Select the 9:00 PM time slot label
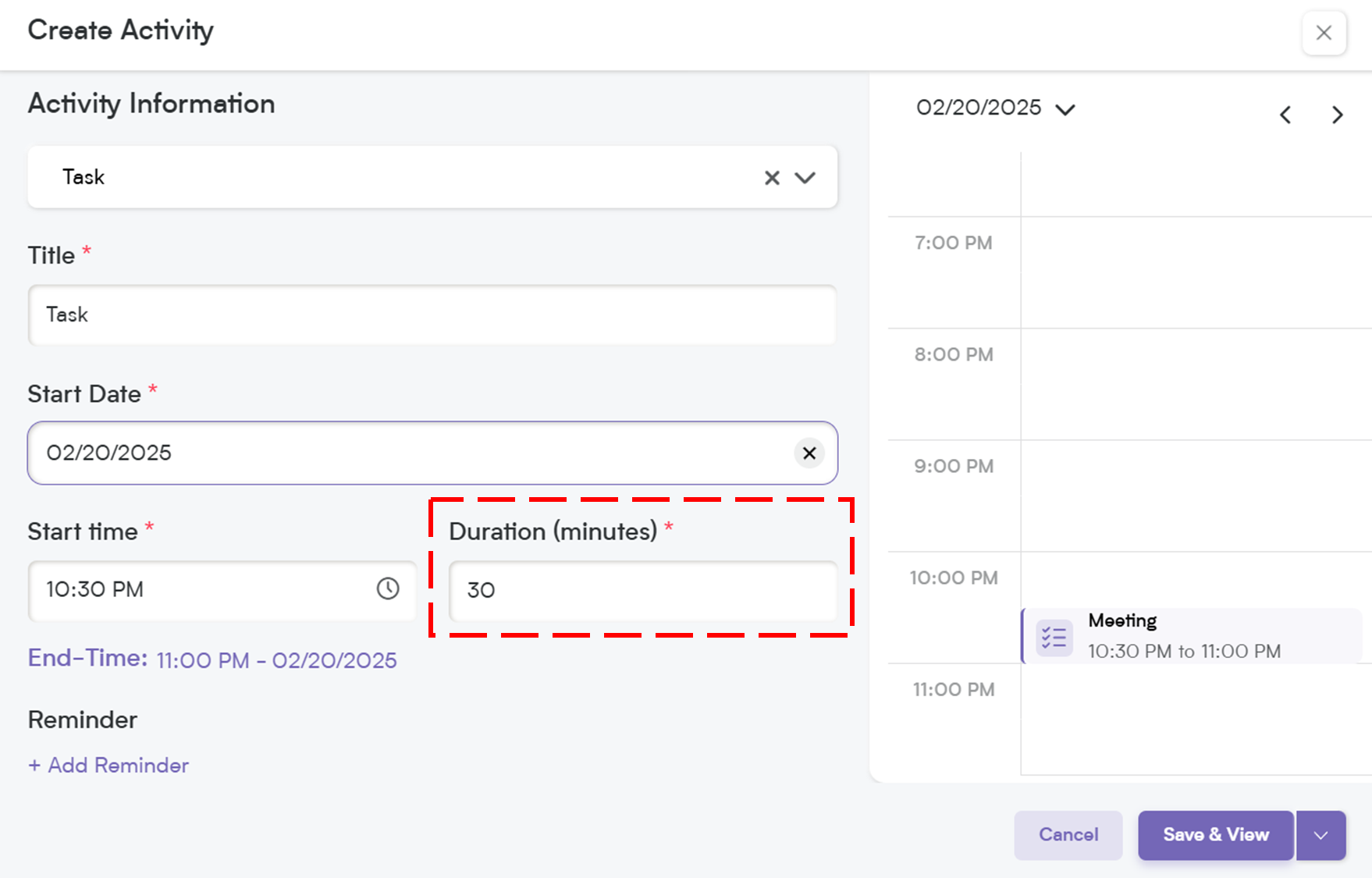The height and width of the screenshot is (878, 1372). pyautogui.click(x=954, y=466)
